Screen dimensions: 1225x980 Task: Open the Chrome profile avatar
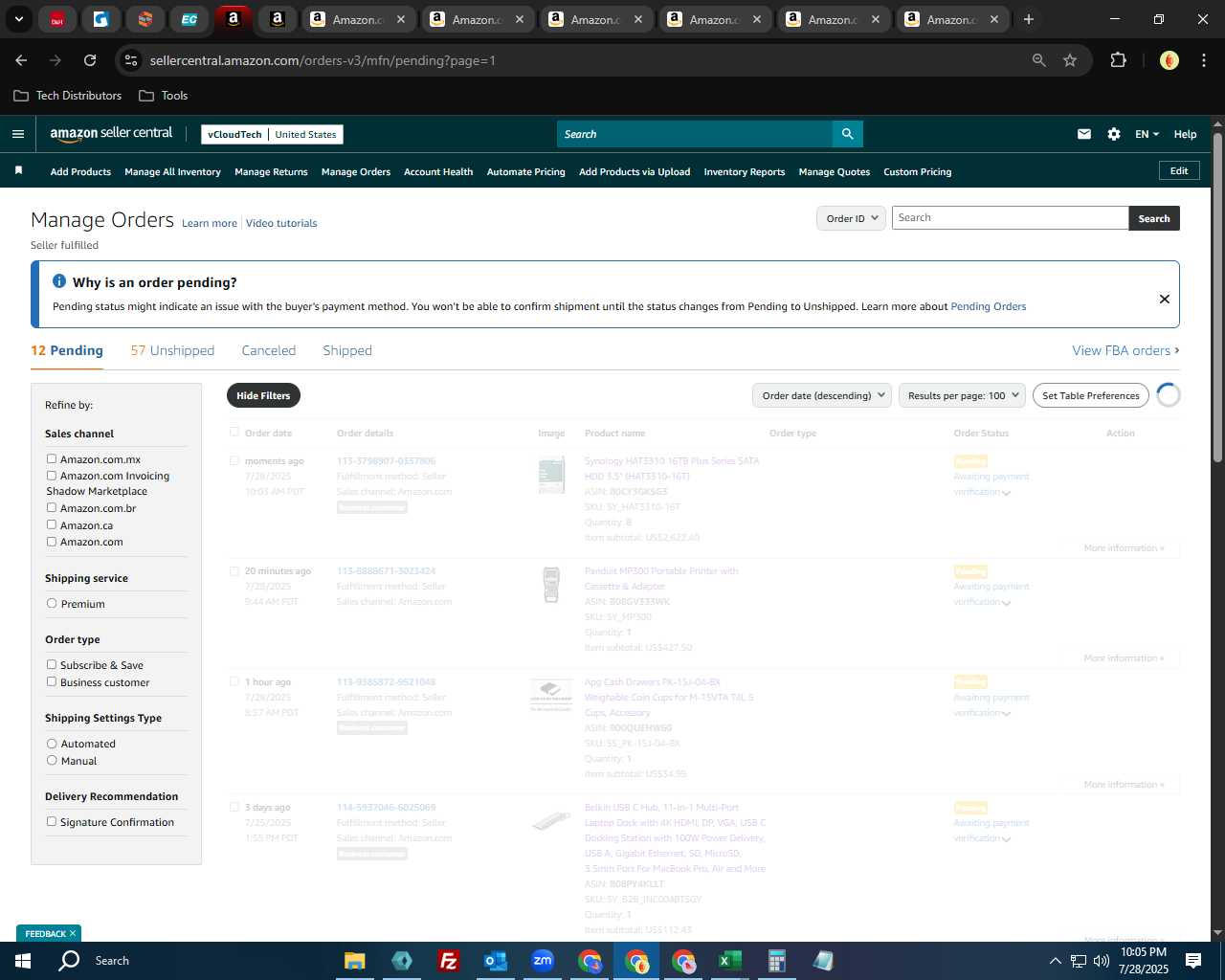[1169, 60]
